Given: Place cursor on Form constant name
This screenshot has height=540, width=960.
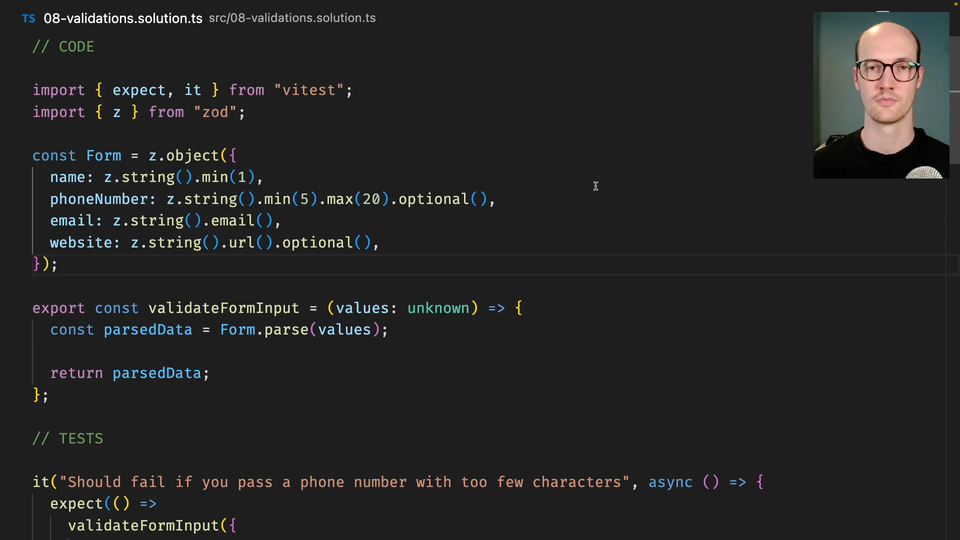Looking at the screenshot, I should click(x=104, y=156).
